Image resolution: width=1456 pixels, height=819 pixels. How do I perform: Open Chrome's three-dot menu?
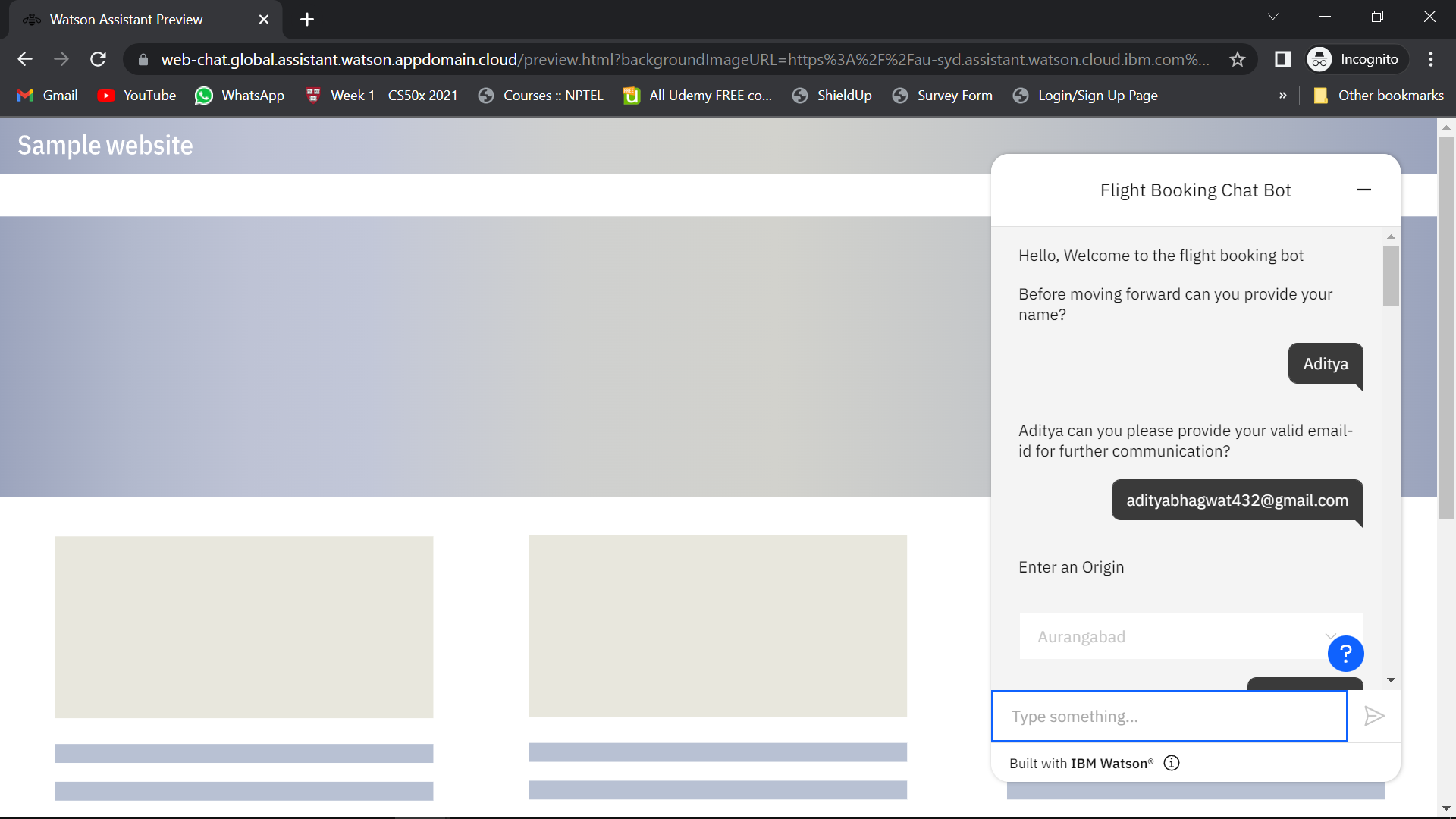coord(1431,59)
